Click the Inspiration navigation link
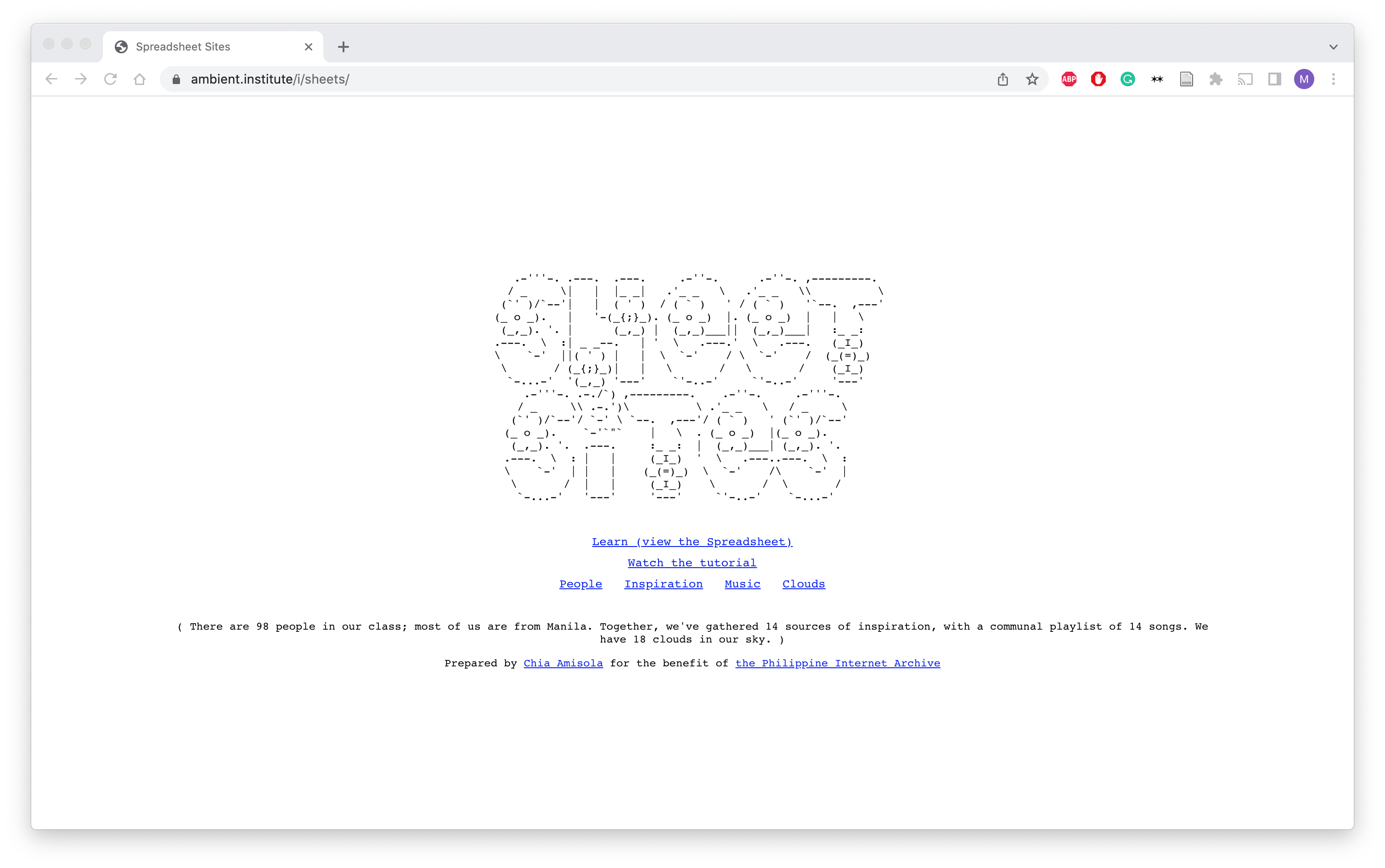 [663, 583]
